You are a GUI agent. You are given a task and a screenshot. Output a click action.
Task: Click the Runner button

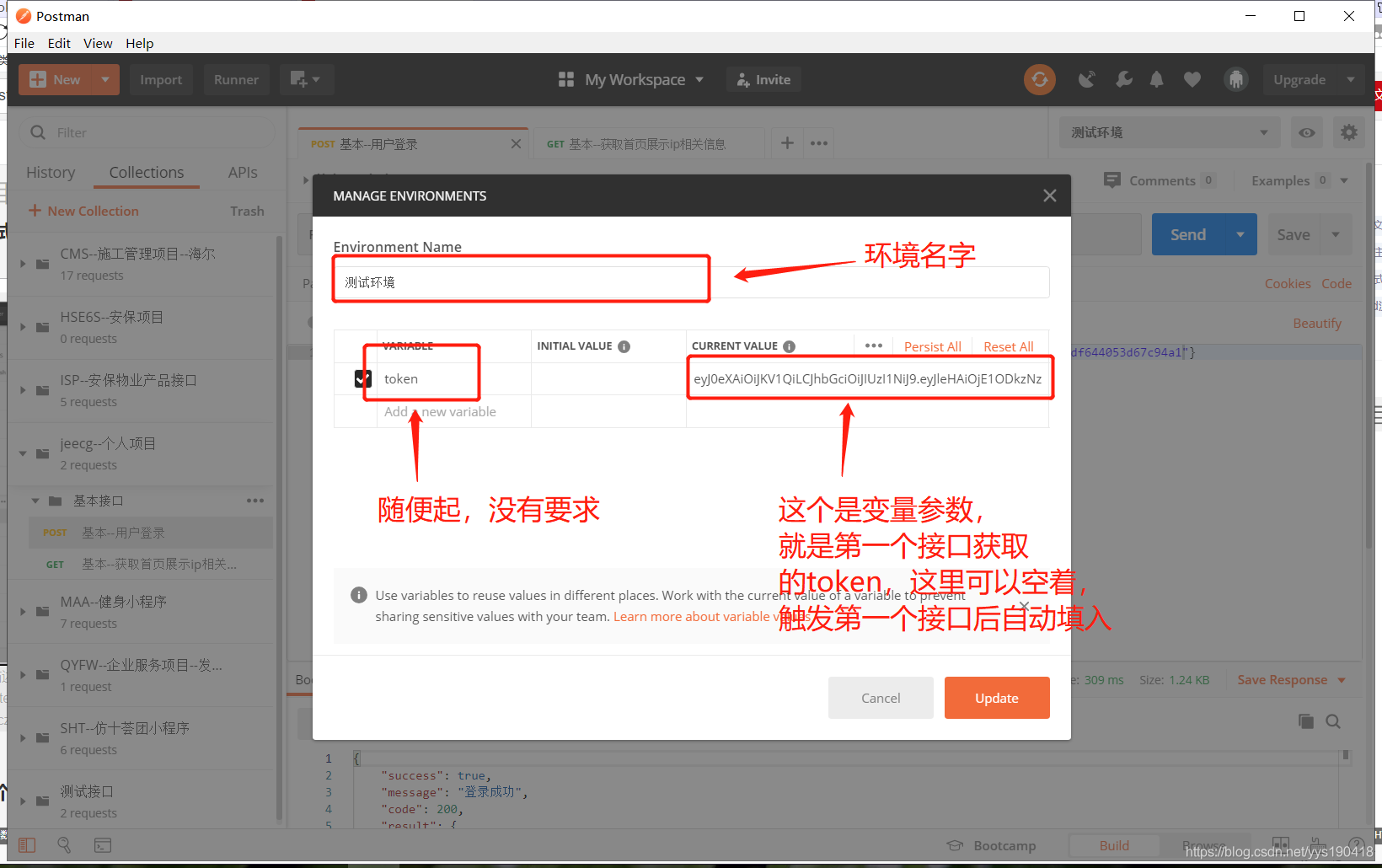236,79
